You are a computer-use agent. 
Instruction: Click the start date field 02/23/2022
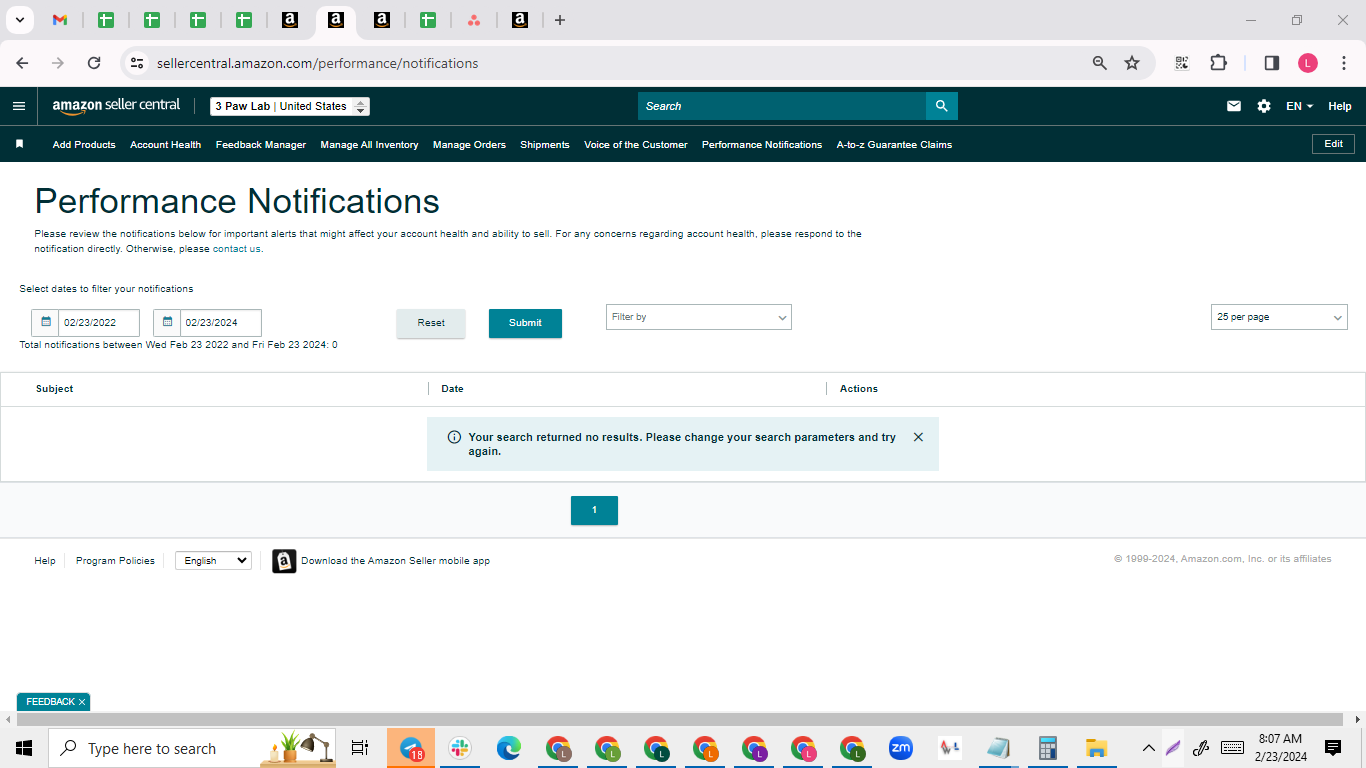click(x=99, y=323)
